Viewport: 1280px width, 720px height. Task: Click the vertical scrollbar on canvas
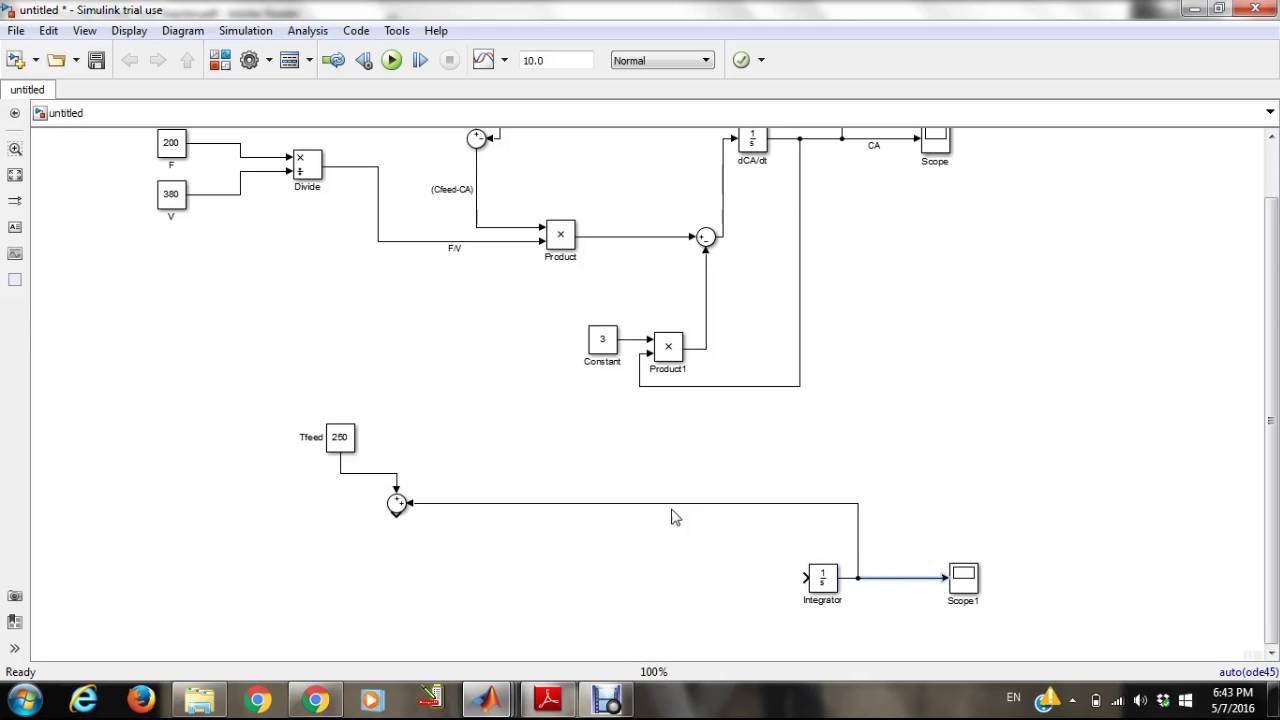point(1271,420)
